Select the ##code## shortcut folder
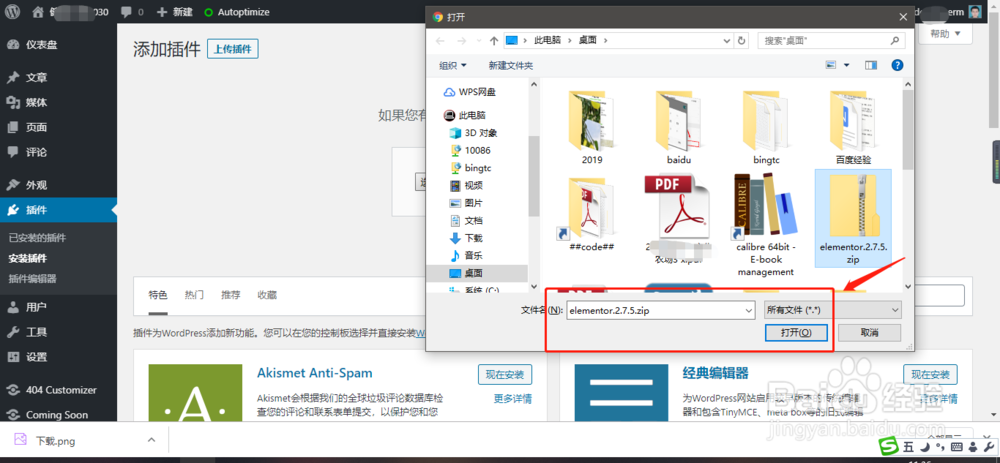1000x463 pixels. click(x=591, y=214)
